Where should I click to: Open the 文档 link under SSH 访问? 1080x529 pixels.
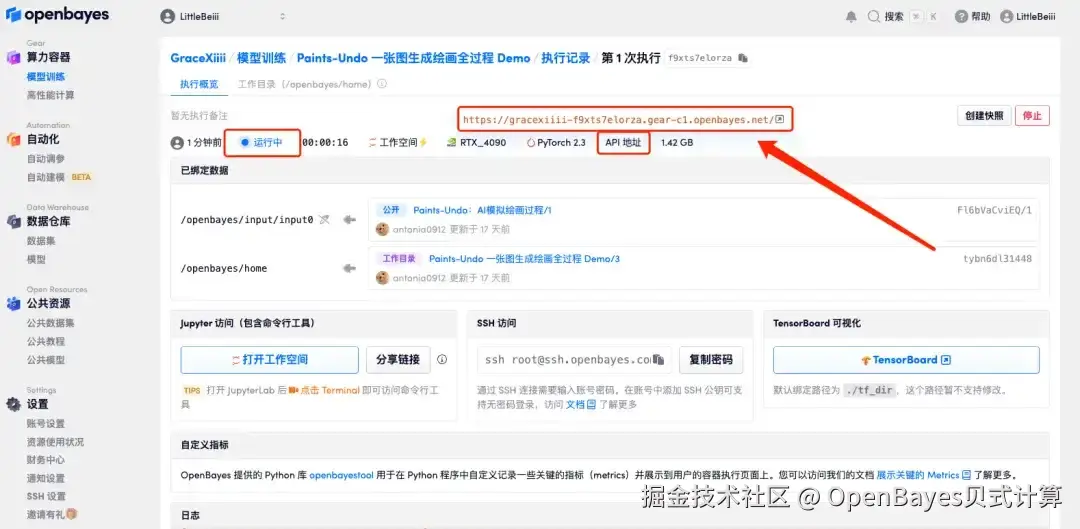(581, 404)
